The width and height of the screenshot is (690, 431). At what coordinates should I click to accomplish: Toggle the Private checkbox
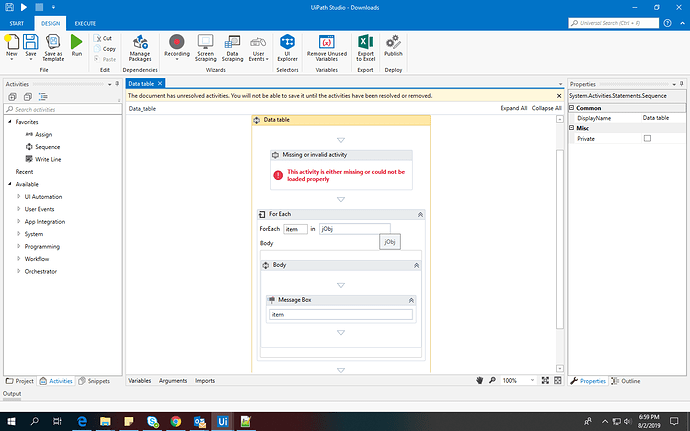pyautogui.click(x=647, y=138)
